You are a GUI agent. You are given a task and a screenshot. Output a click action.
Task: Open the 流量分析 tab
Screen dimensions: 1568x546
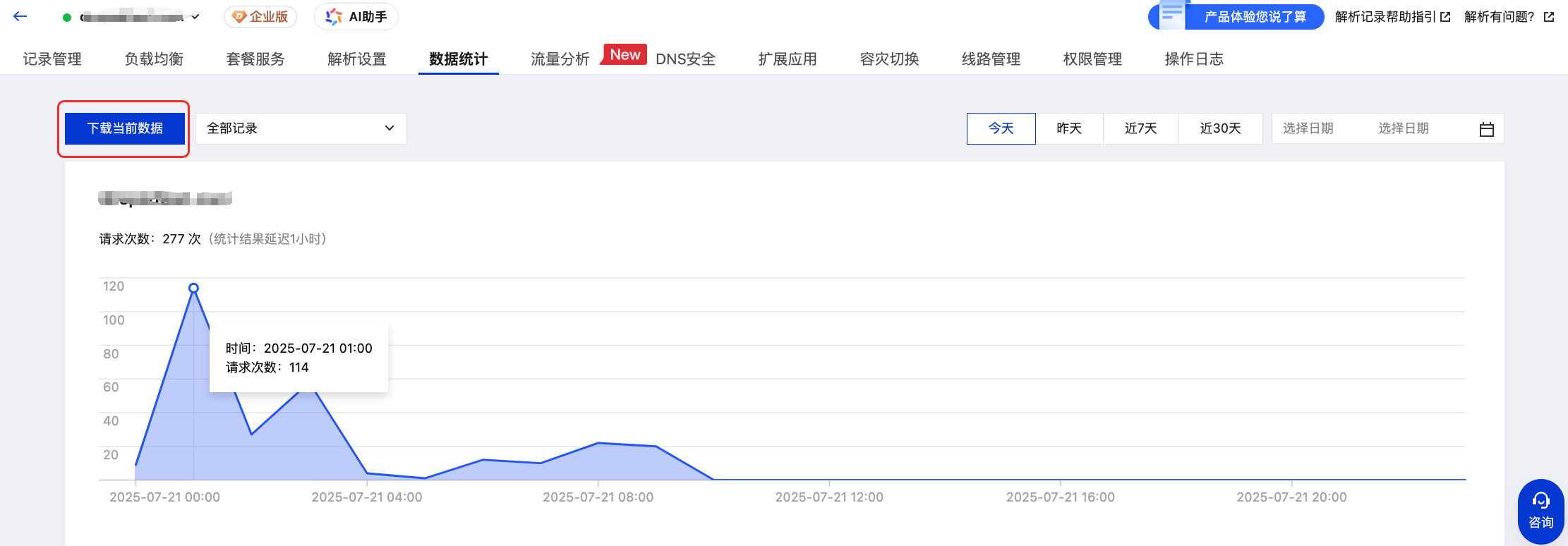pyautogui.click(x=560, y=59)
